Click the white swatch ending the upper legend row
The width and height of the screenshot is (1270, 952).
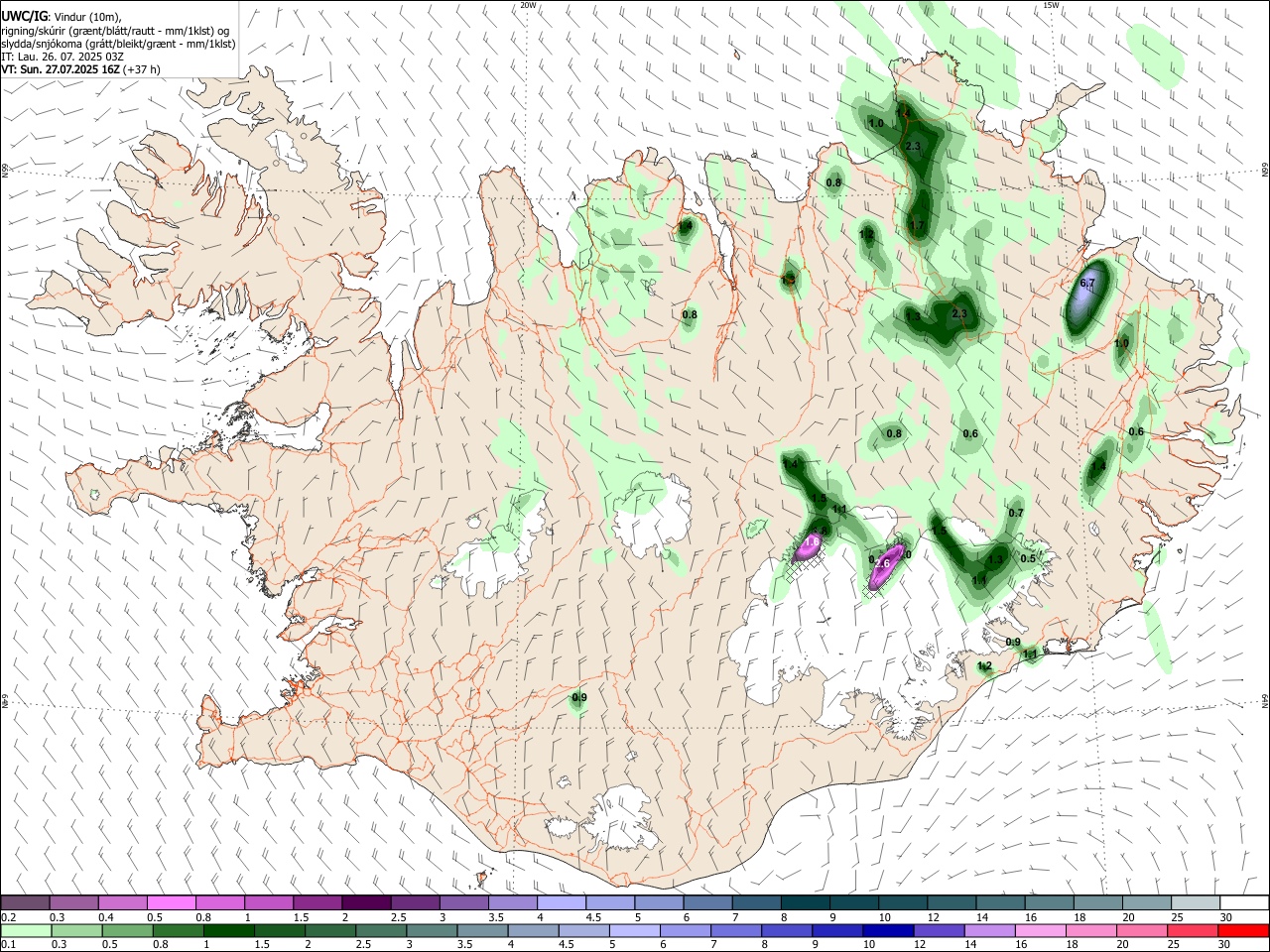point(1243,902)
